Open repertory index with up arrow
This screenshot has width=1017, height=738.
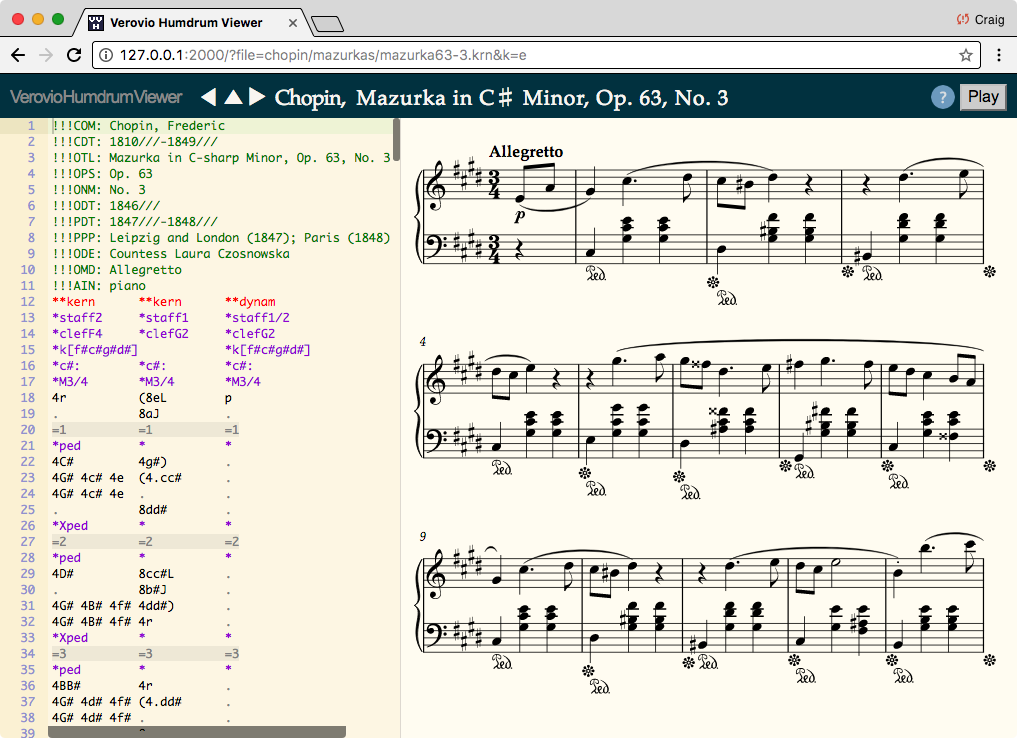(x=233, y=97)
